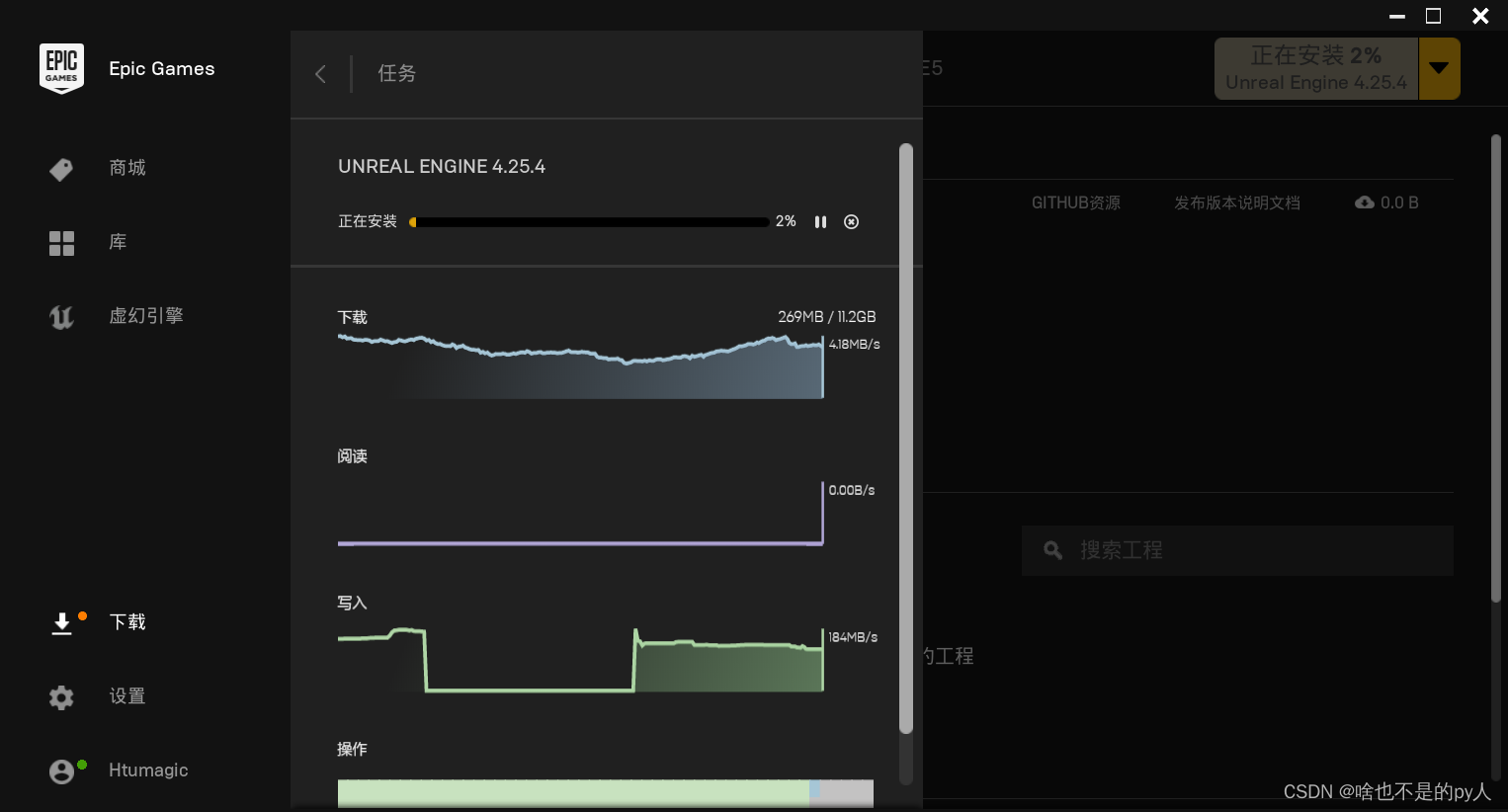Viewport: 1508px width, 812px height.
Task: Go back using the arrow beside 任务
Action: click(x=320, y=74)
